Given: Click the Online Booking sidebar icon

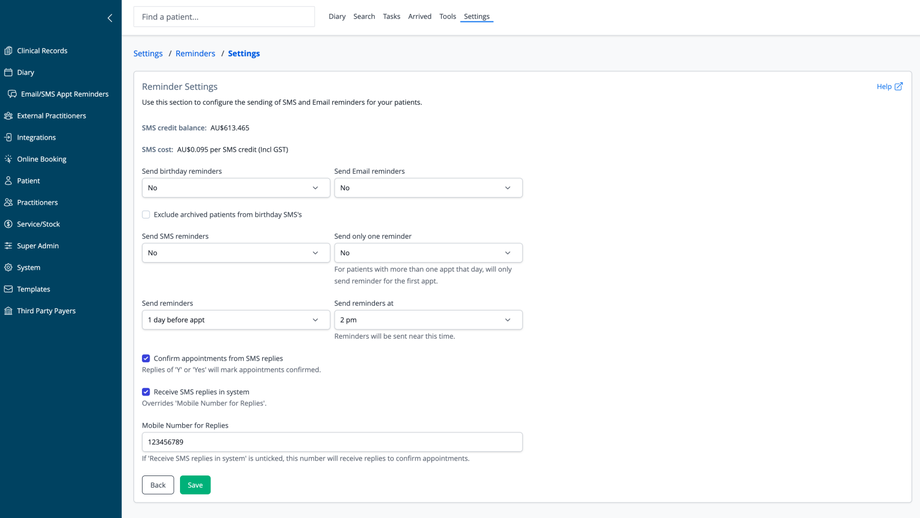Looking at the screenshot, I should [8, 159].
